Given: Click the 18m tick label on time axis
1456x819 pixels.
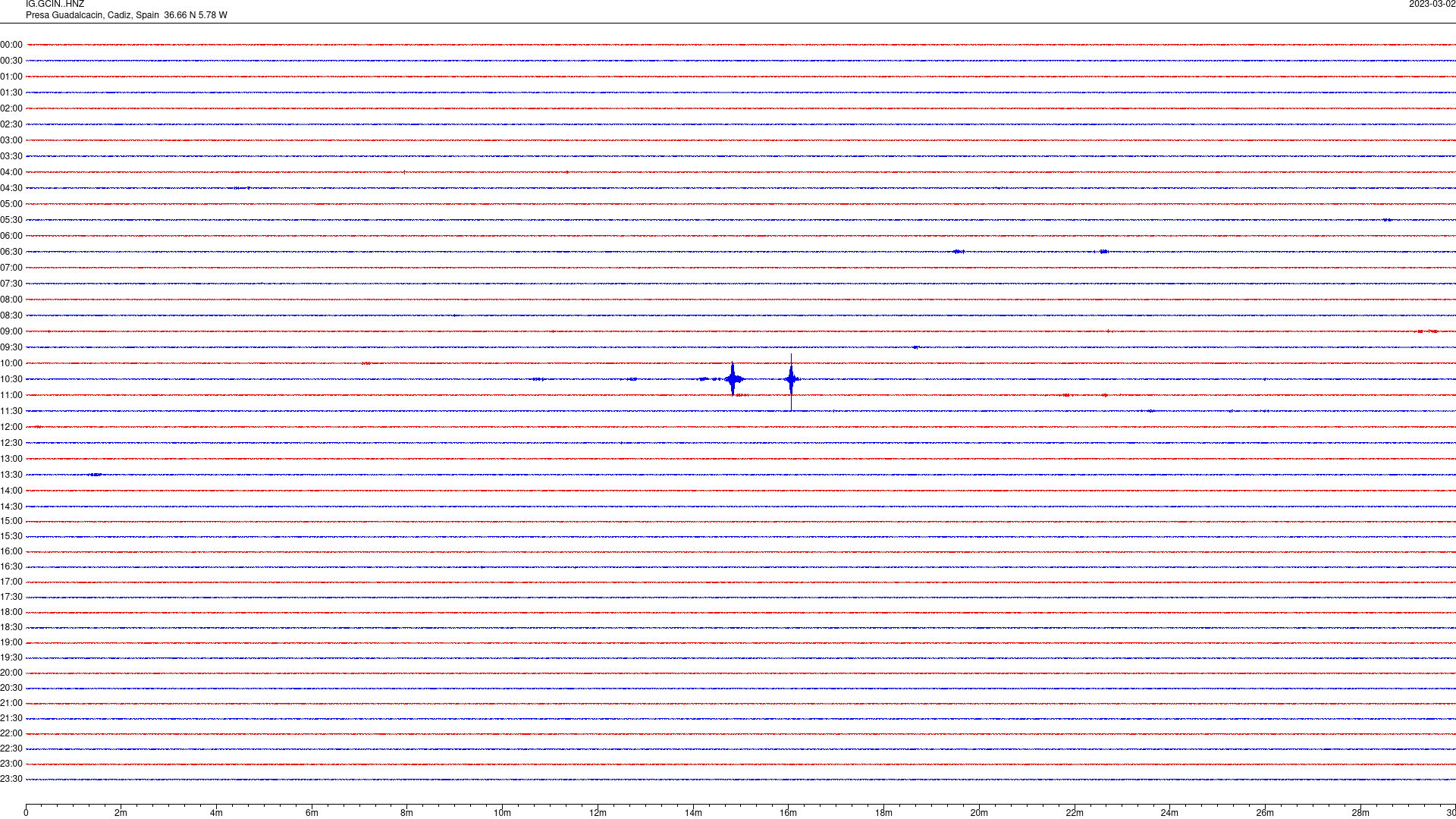Looking at the screenshot, I should pyautogui.click(x=883, y=813).
